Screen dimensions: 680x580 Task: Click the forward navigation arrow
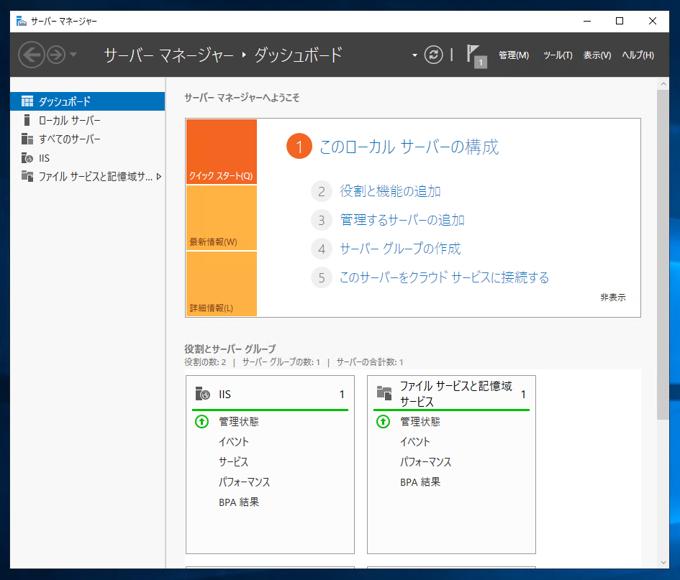pyautogui.click(x=56, y=55)
